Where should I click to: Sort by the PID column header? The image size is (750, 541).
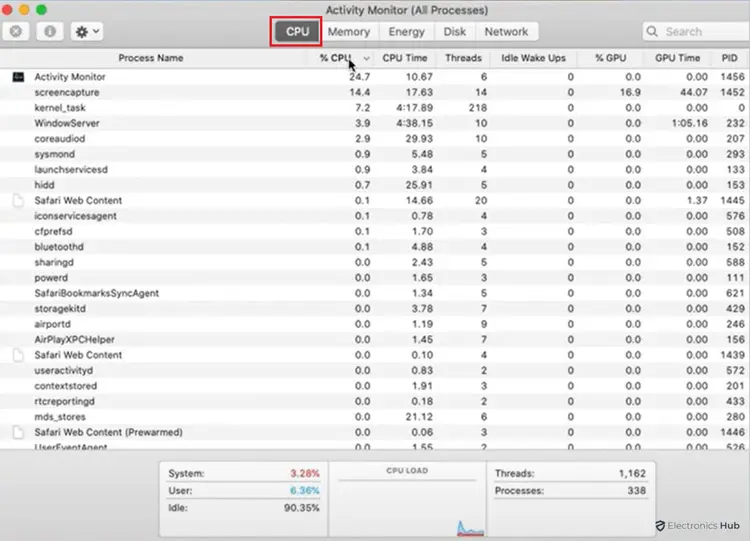point(729,58)
